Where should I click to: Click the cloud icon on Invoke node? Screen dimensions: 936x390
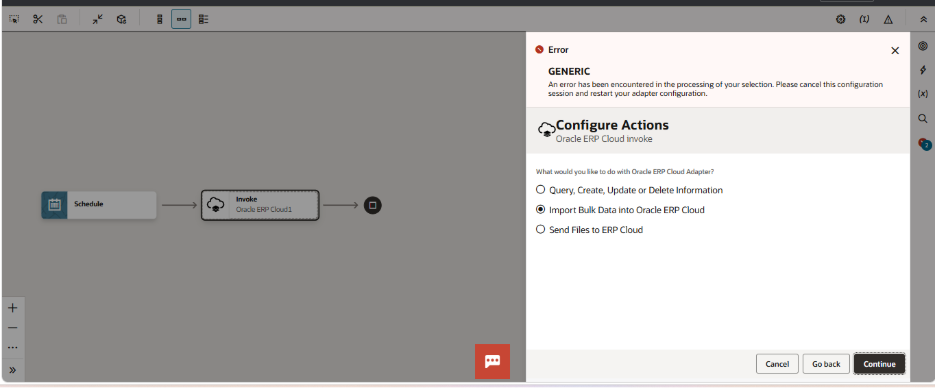(x=215, y=205)
